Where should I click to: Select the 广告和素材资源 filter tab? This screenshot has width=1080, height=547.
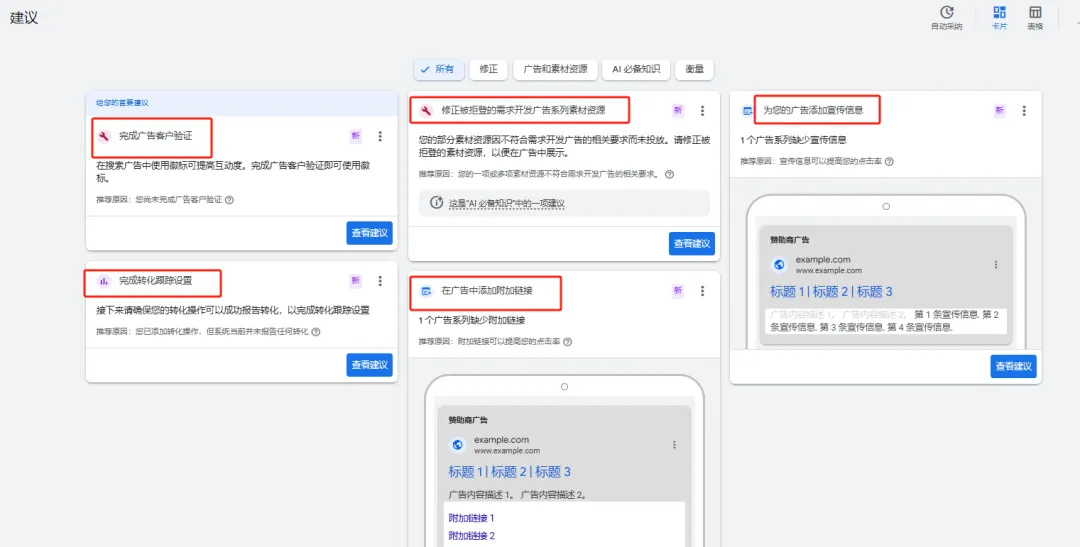pos(555,70)
